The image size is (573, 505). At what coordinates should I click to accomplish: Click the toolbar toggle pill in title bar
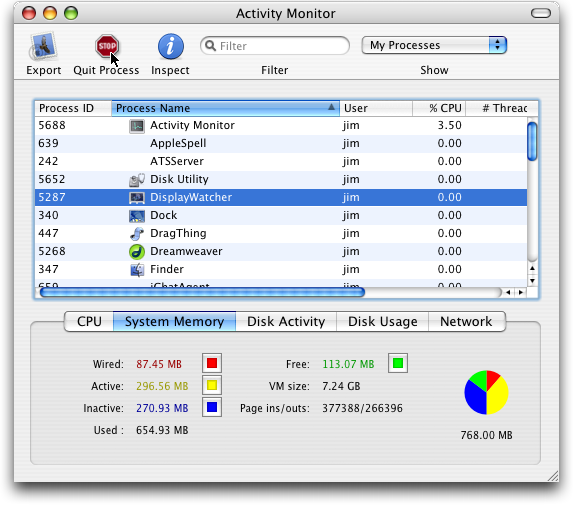tap(540, 14)
